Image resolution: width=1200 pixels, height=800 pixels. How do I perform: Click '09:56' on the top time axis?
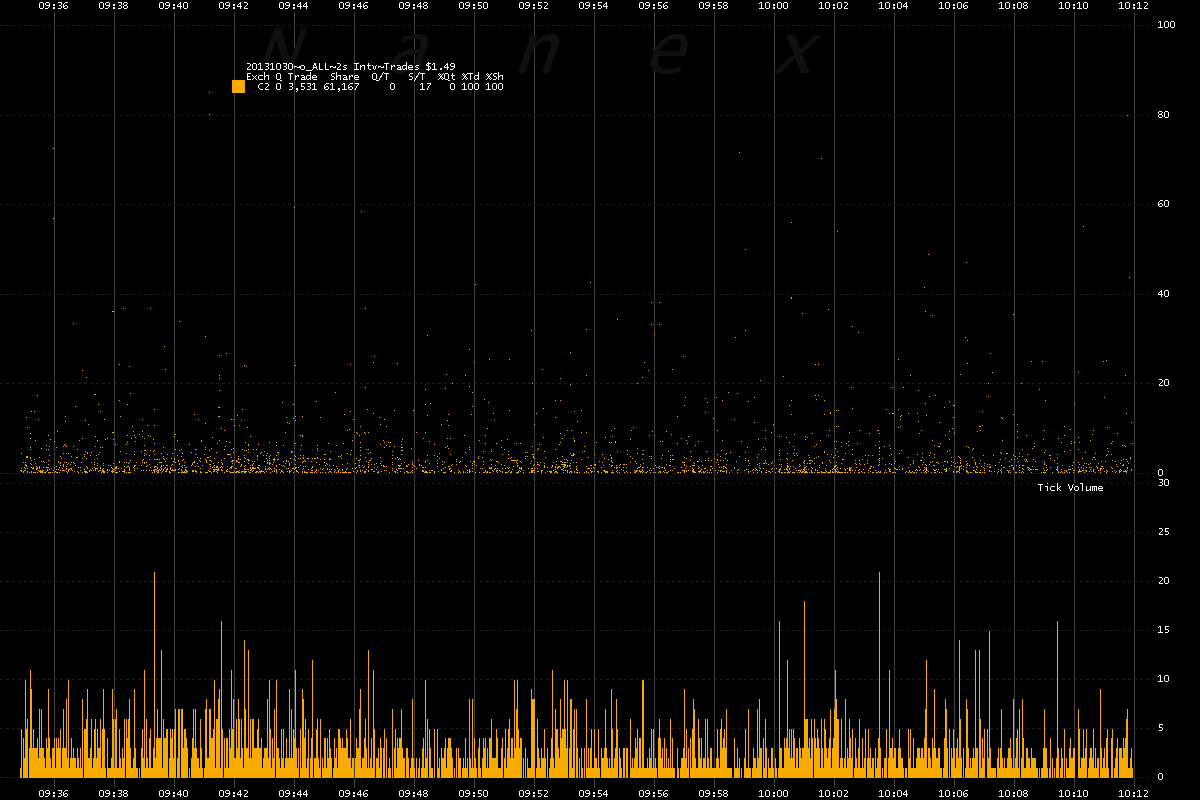[654, 5]
